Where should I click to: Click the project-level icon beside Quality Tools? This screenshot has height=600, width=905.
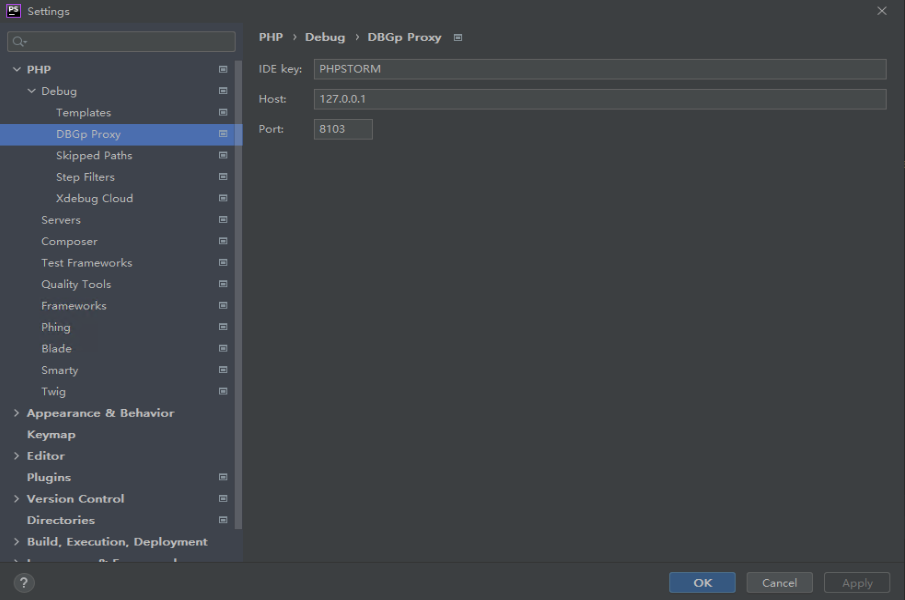point(223,284)
